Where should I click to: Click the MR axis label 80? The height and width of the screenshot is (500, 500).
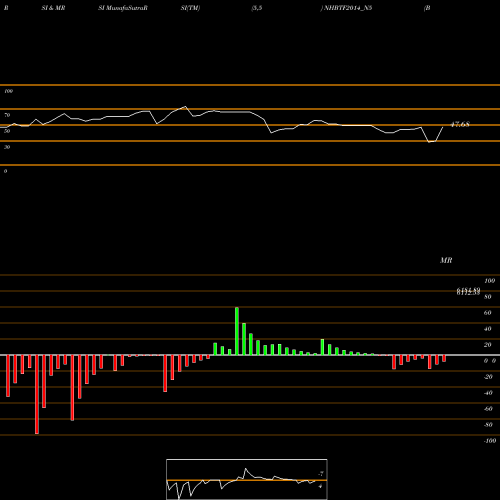[x=488, y=297]
